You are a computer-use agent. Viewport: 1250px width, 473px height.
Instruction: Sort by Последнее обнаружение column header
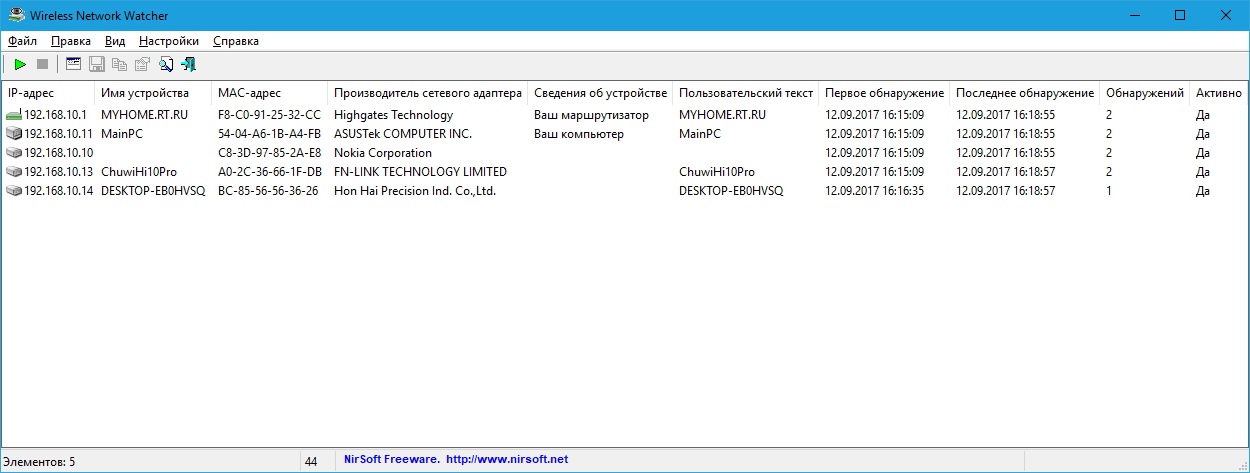pos(1025,93)
